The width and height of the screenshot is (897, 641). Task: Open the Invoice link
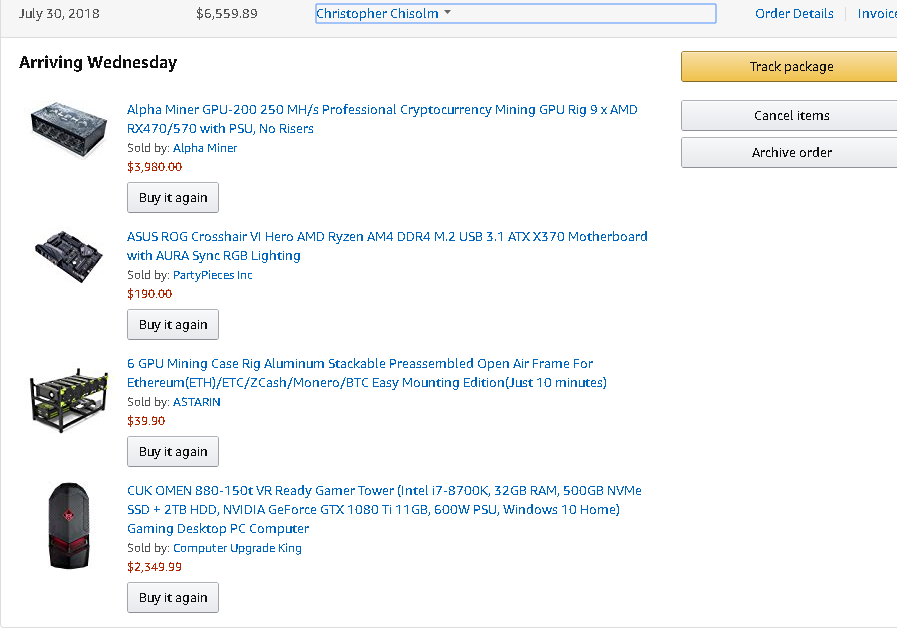[x=877, y=14]
